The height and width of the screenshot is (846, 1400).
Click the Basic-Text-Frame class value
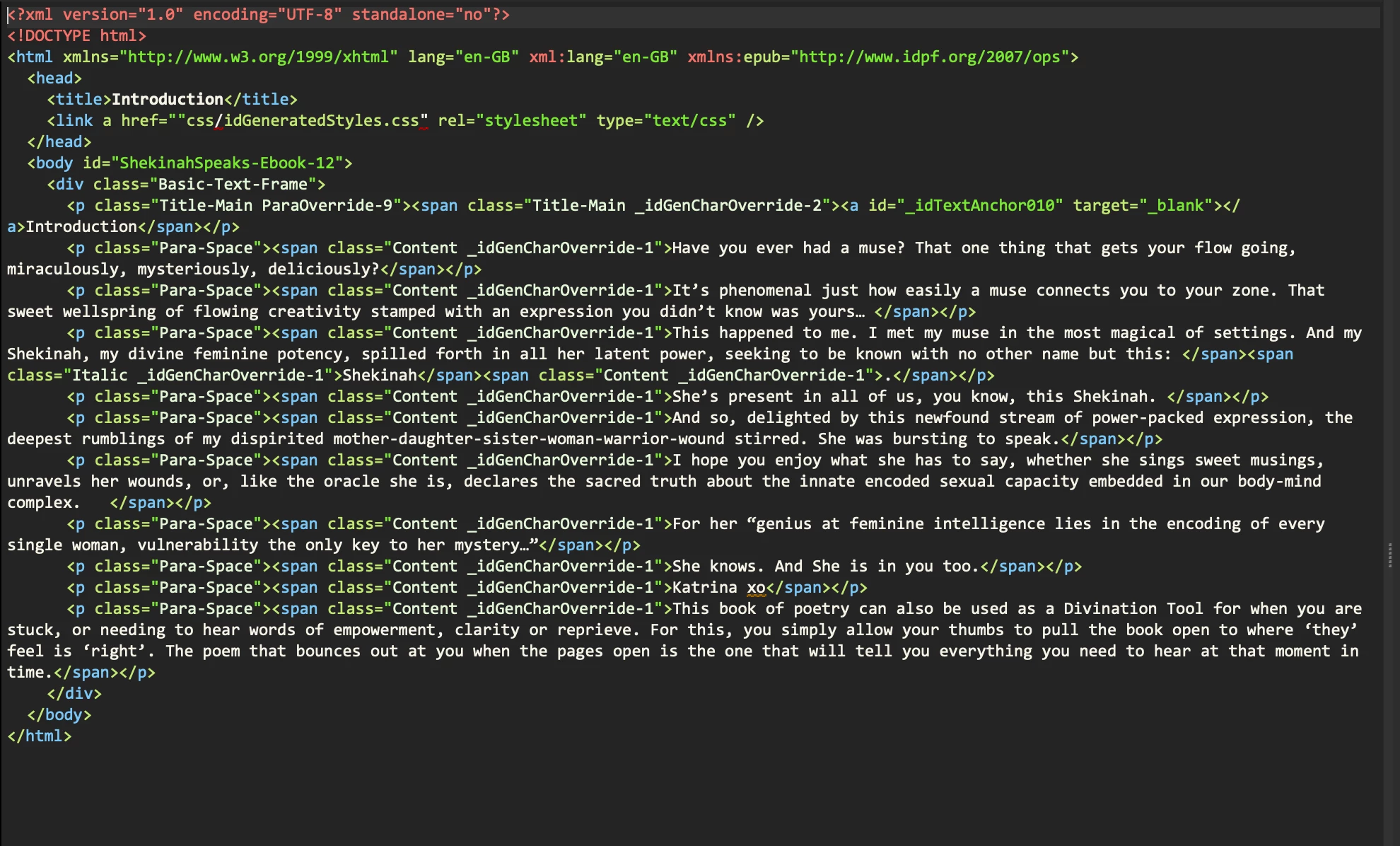click(x=233, y=184)
